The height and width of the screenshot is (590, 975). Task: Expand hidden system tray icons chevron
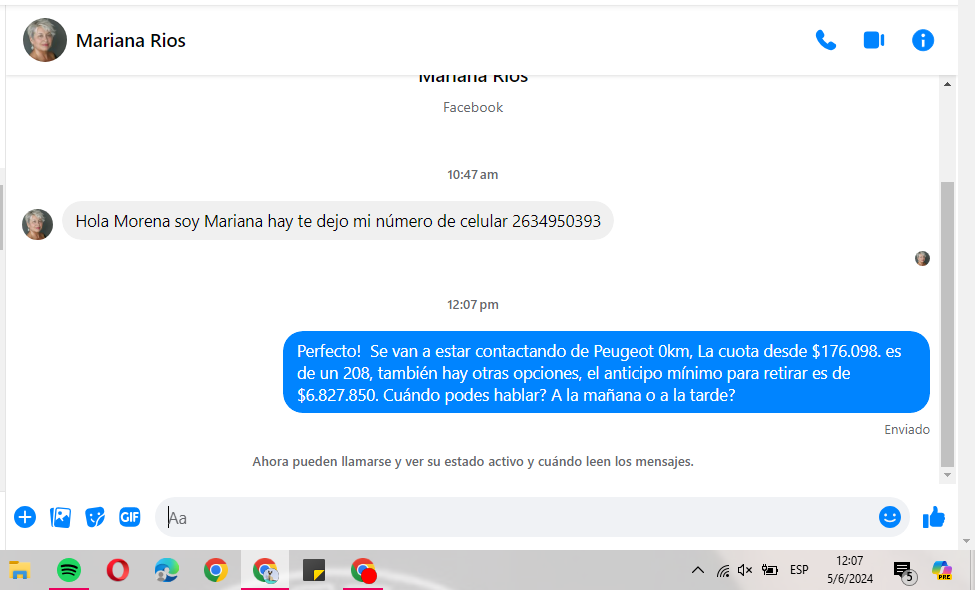[x=697, y=570]
